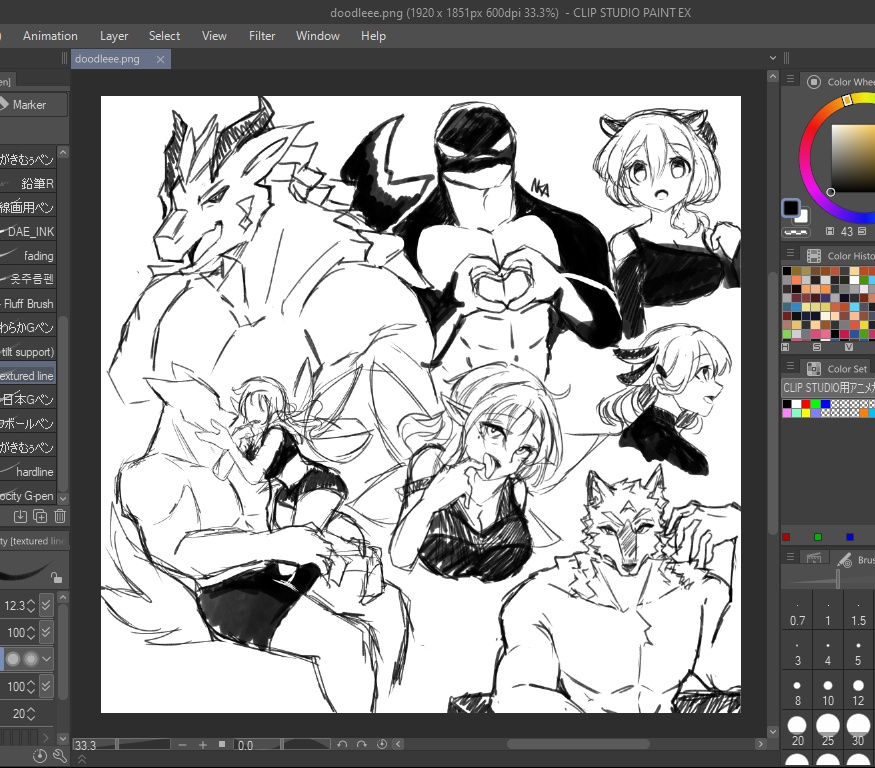The width and height of the screenshot is (875, 768).
Task: Open sub tool detail wrench icon
Action: click(60, 756)
